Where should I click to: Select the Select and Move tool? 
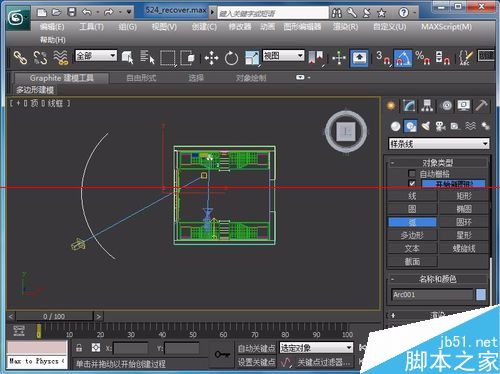pyautogui.click(x=211, y=58)
